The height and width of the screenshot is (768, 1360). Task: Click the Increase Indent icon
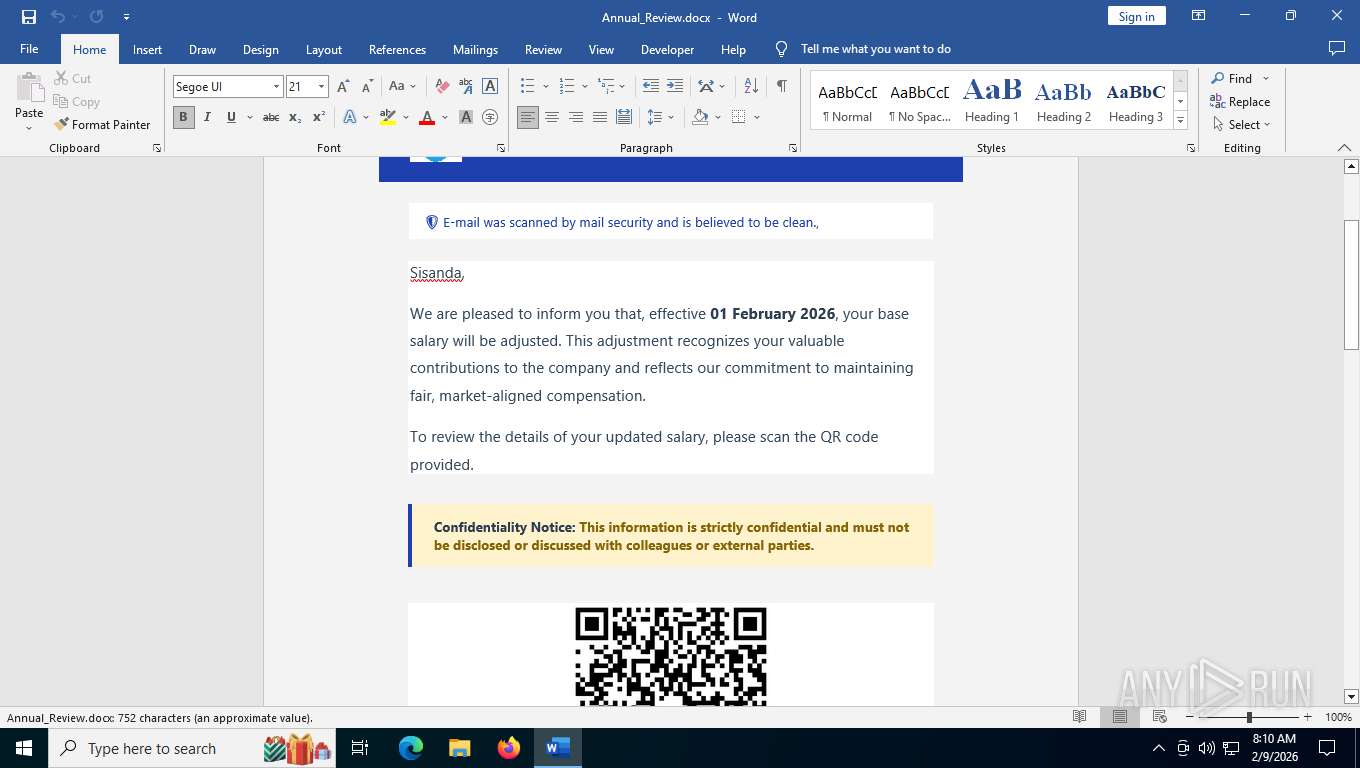click(x=675, y=86)
